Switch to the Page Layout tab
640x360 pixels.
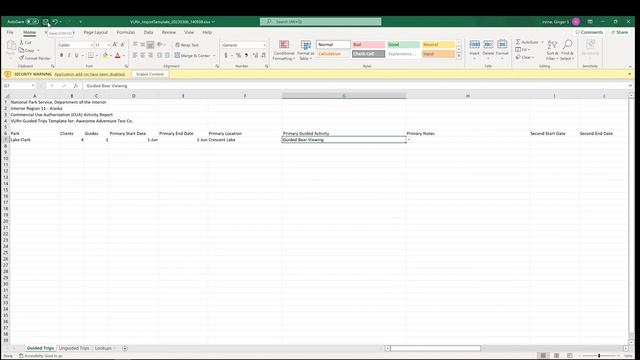point(96,32)
